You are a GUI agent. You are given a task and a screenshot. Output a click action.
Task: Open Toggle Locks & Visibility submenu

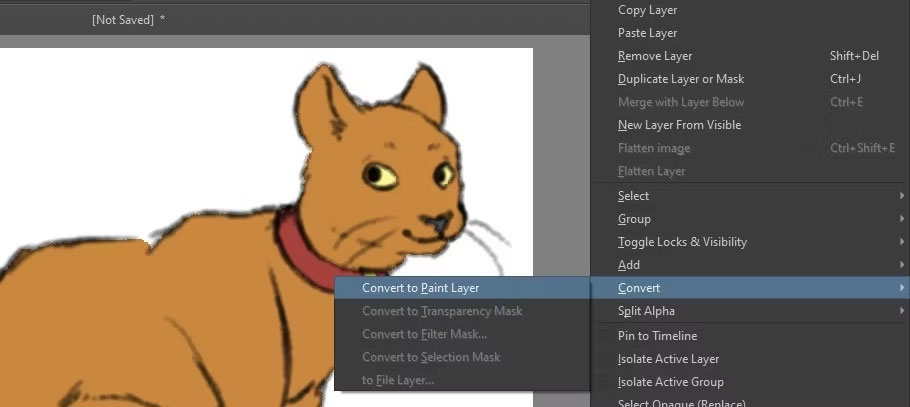tap(750, 242)
